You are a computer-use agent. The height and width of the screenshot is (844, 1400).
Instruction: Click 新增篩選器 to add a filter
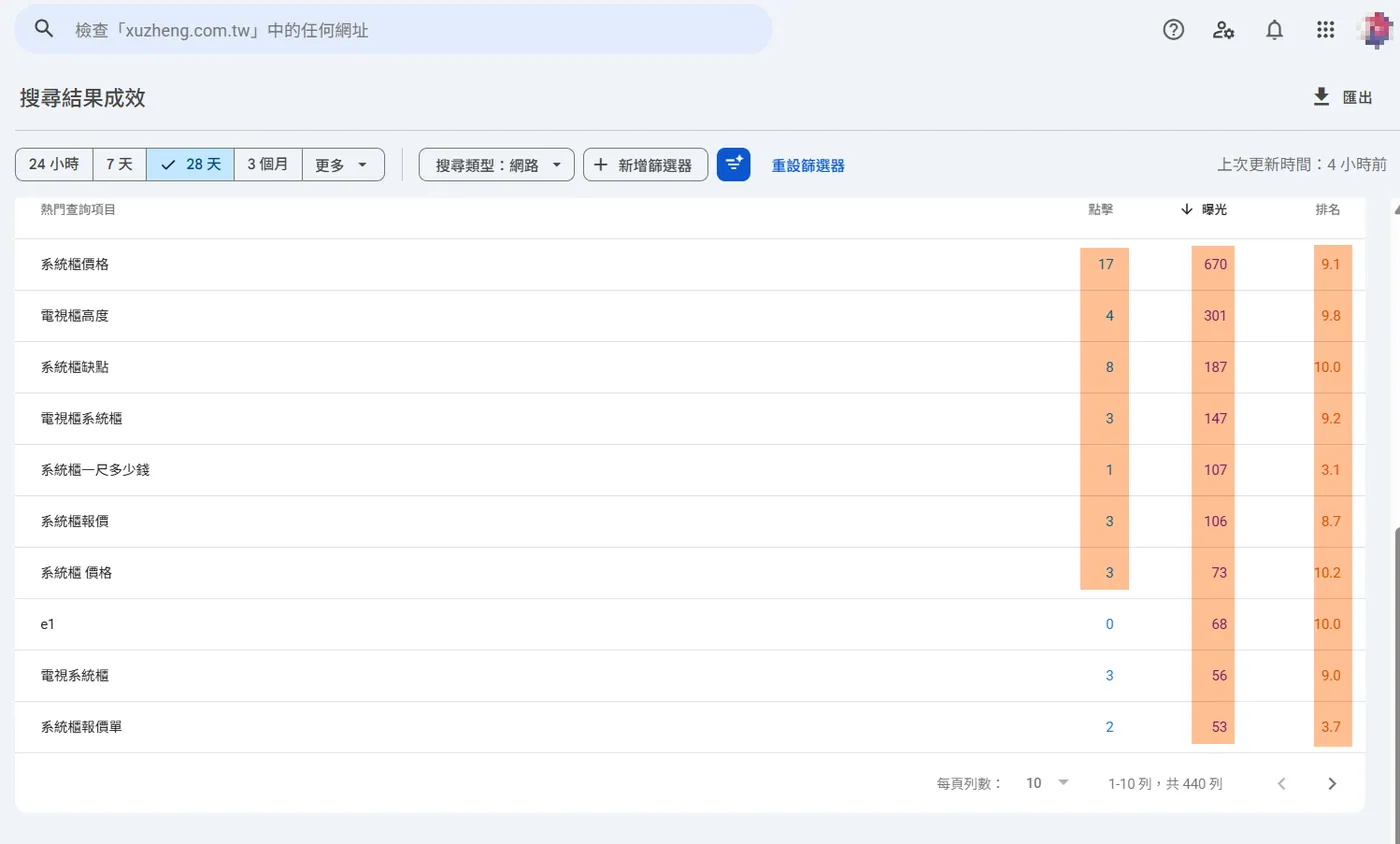pyautogui.click(x=645, y=165)
